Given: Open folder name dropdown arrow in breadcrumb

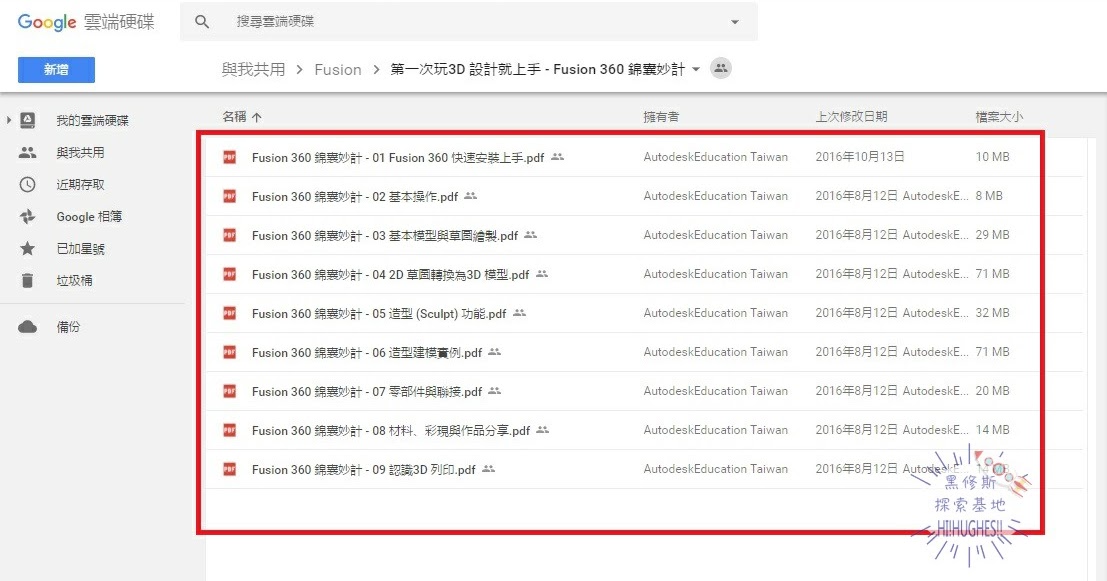Looking at the screenshot, I should click(696, 69).
